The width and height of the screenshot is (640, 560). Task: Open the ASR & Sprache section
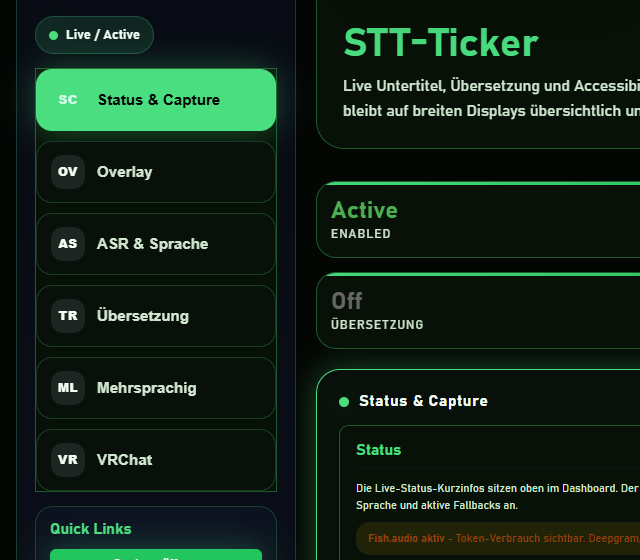pos(156,244)
